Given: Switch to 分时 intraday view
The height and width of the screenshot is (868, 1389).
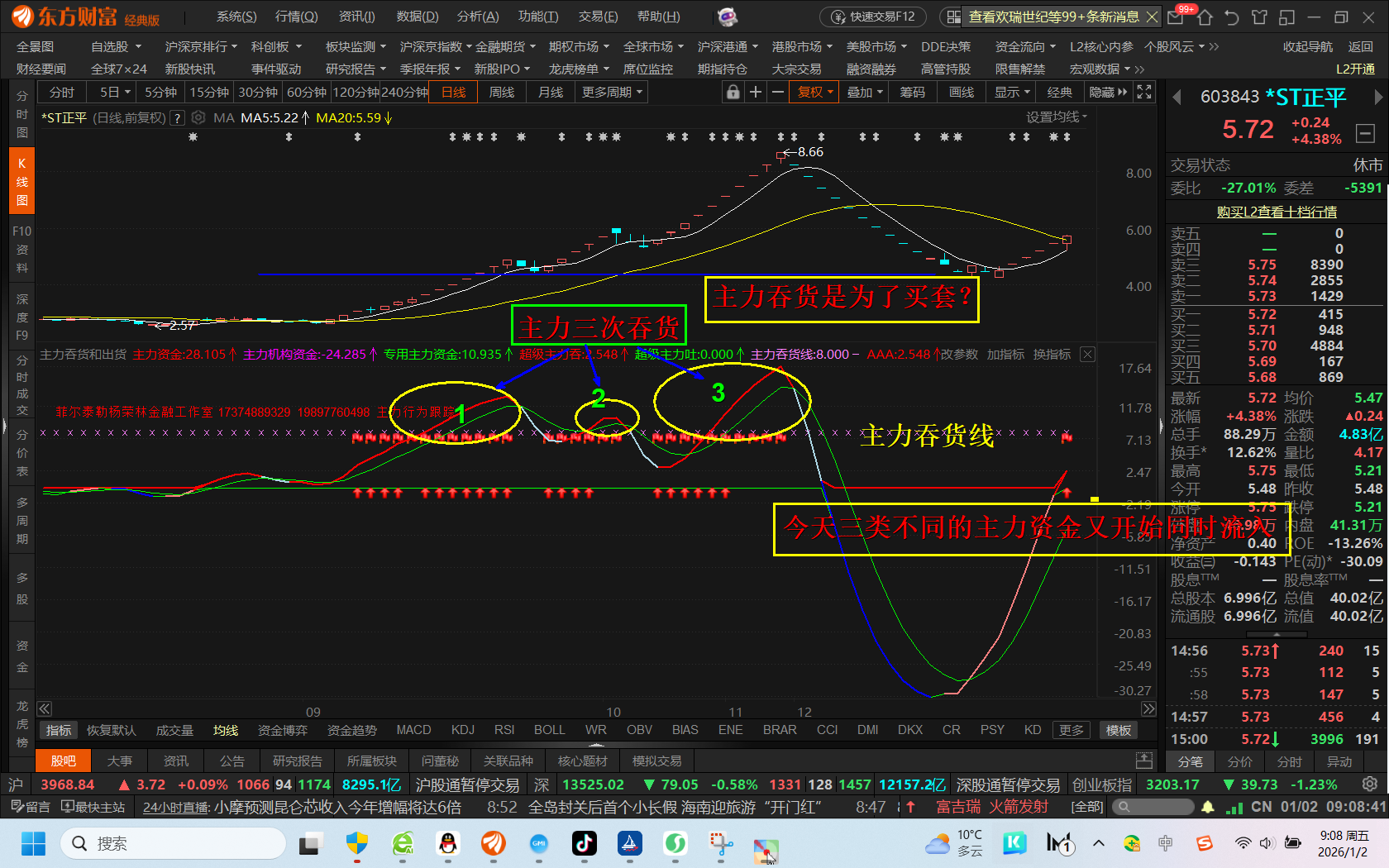Looking at the screenshot, I should (62, 93).
